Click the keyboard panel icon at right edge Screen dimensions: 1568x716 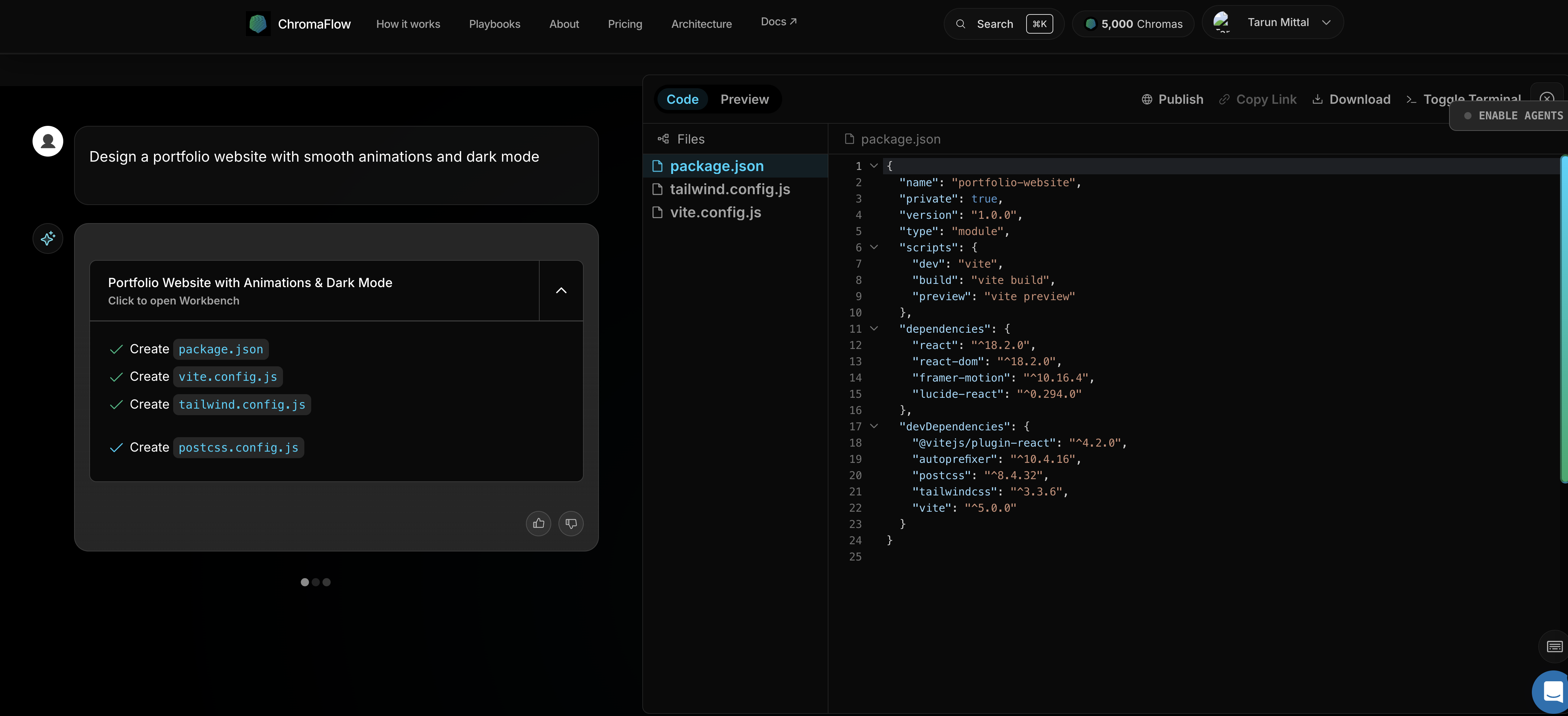point(1554,647)
